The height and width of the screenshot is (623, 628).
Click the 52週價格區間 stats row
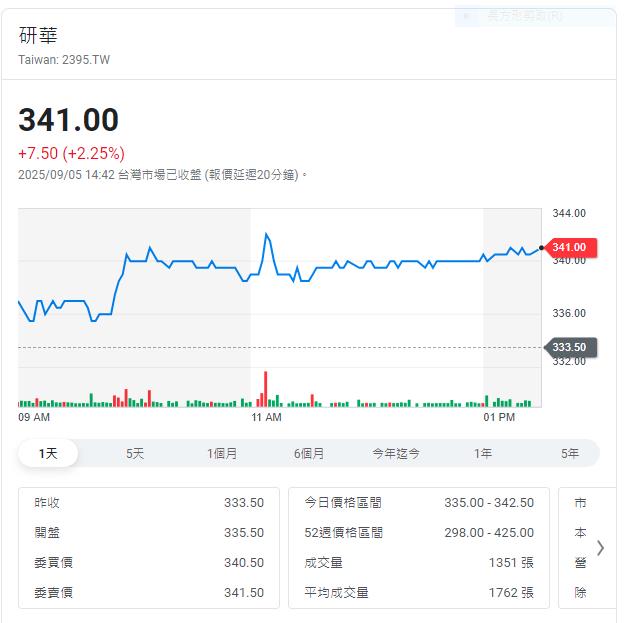(418, 533)
